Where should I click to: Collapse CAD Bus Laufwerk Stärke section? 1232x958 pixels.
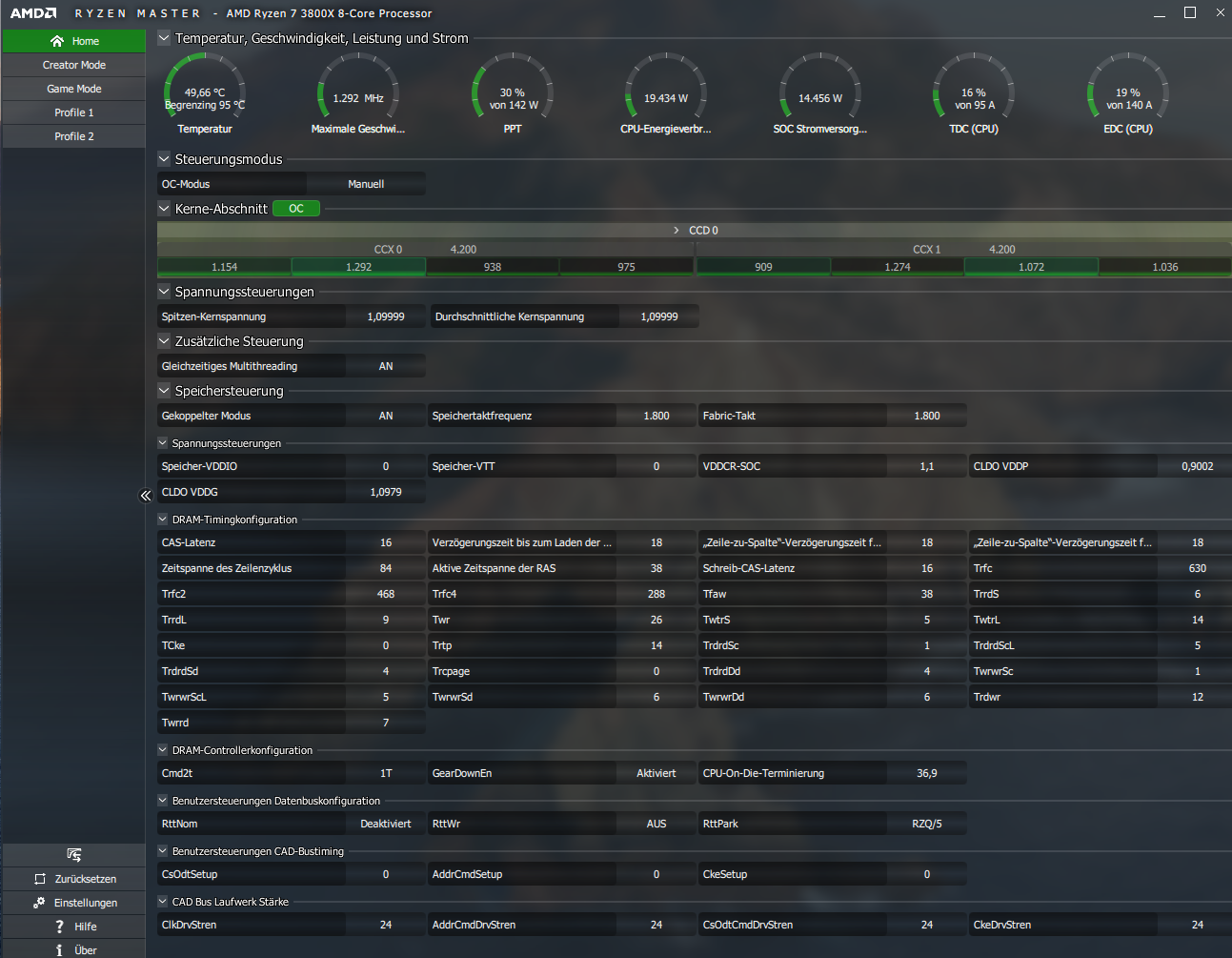[162, 902]
